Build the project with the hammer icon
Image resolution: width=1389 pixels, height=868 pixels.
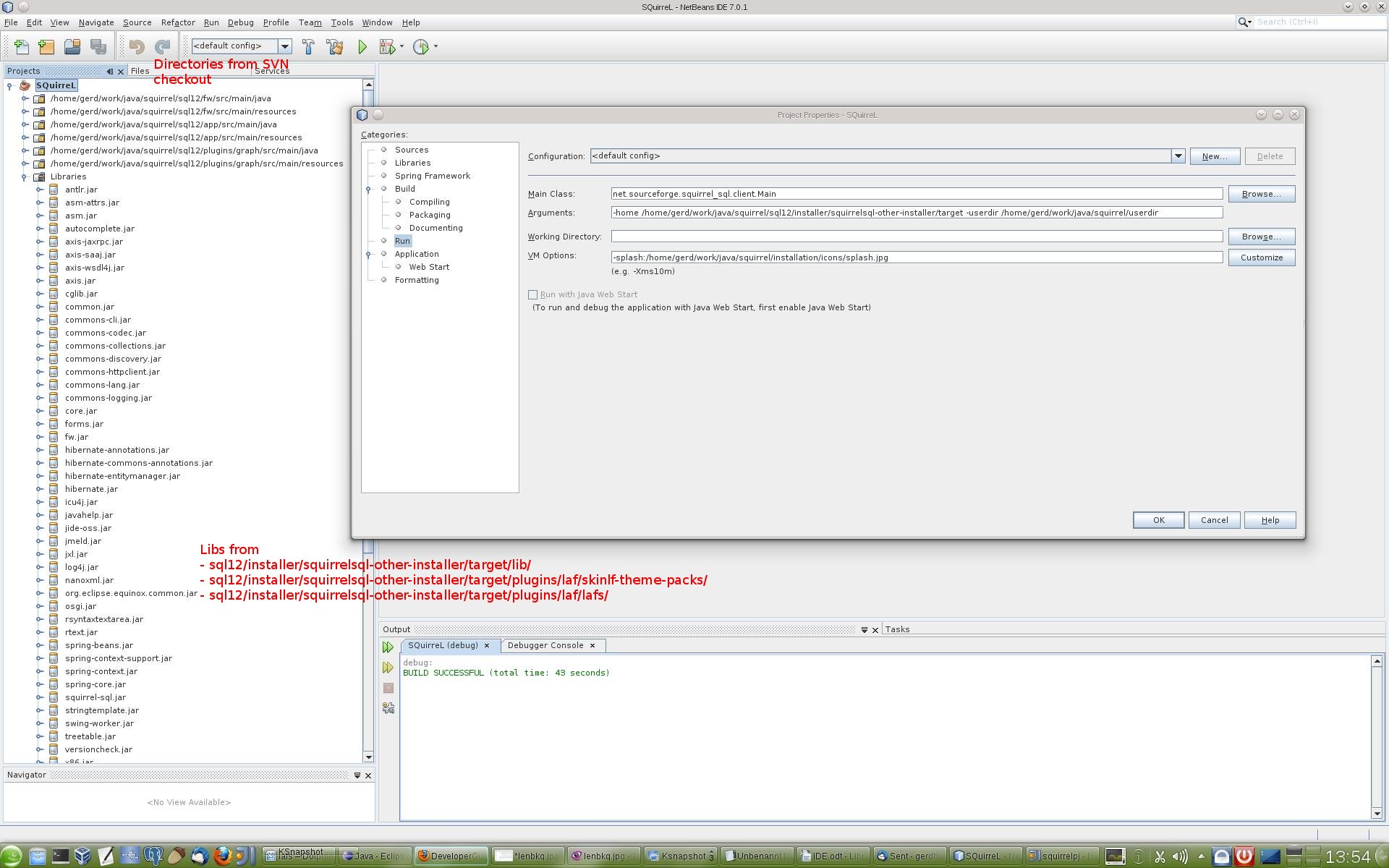click(x=309, y=46)
